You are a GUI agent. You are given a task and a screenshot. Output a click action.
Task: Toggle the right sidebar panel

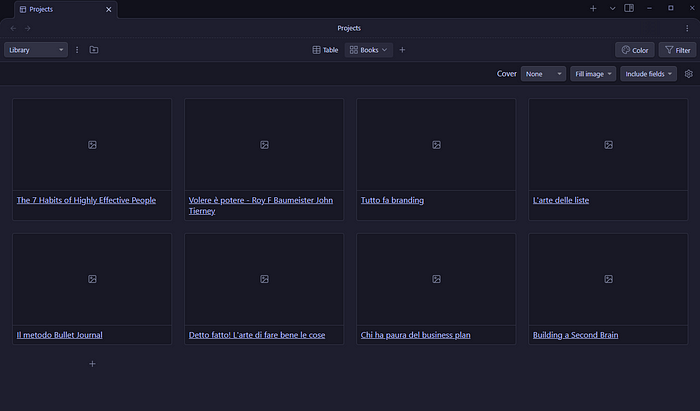pos(629,8)
